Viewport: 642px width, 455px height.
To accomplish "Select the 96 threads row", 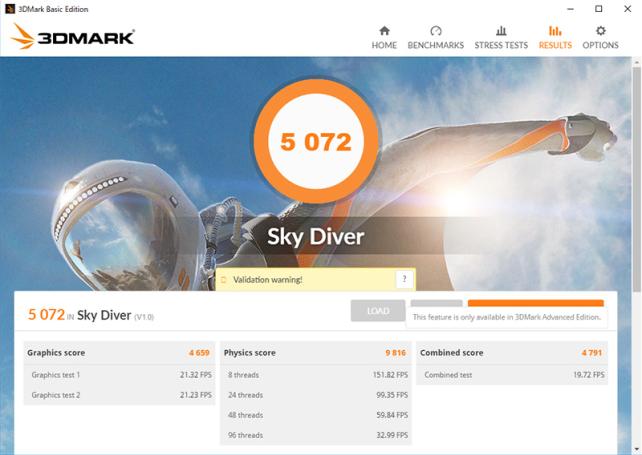I will 316,435.
